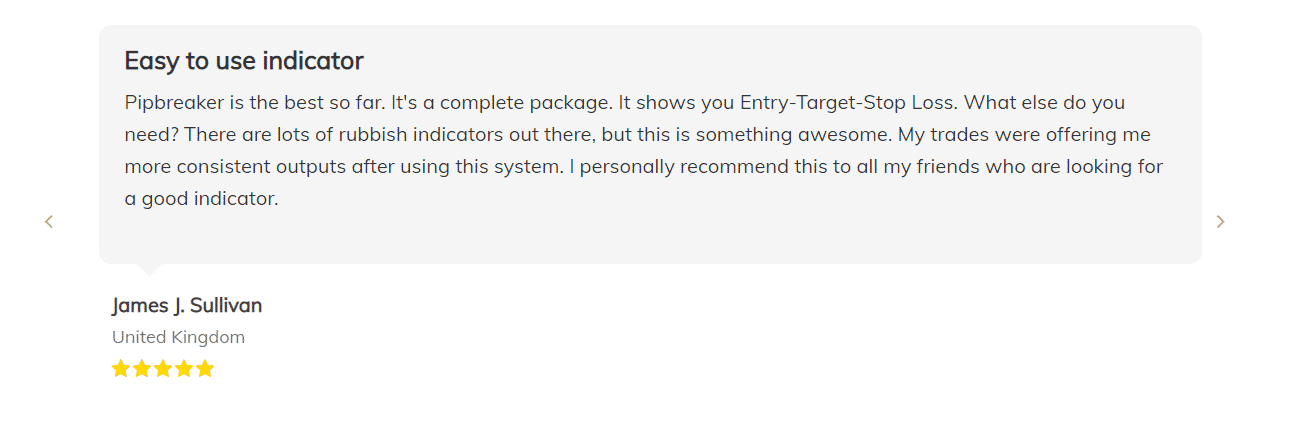Click the "Entry-Target-Stop Loss" phrase
1297x442 pixels.
pos(848,103)
